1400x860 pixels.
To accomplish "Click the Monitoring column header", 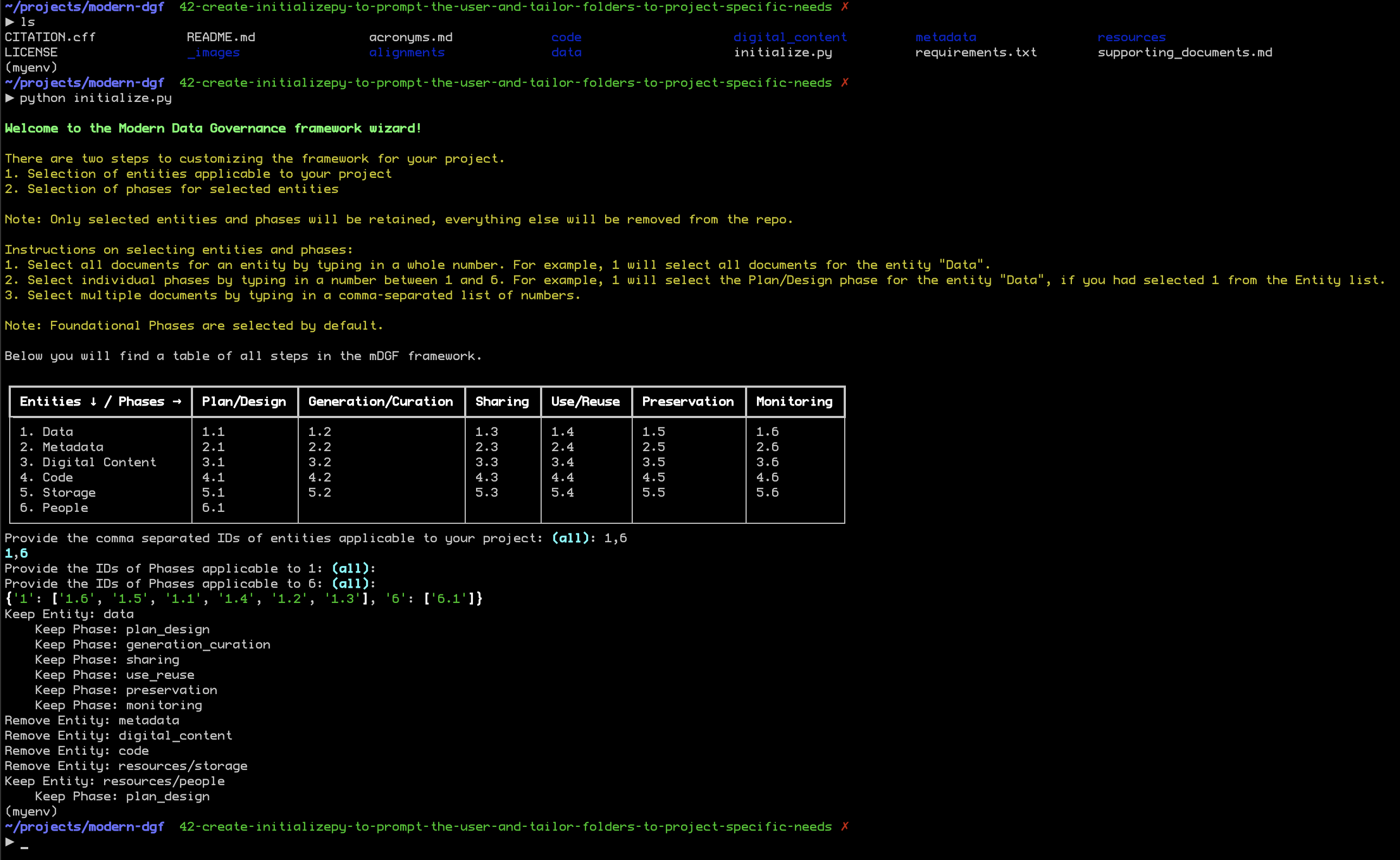I will [x=794, y=402].
